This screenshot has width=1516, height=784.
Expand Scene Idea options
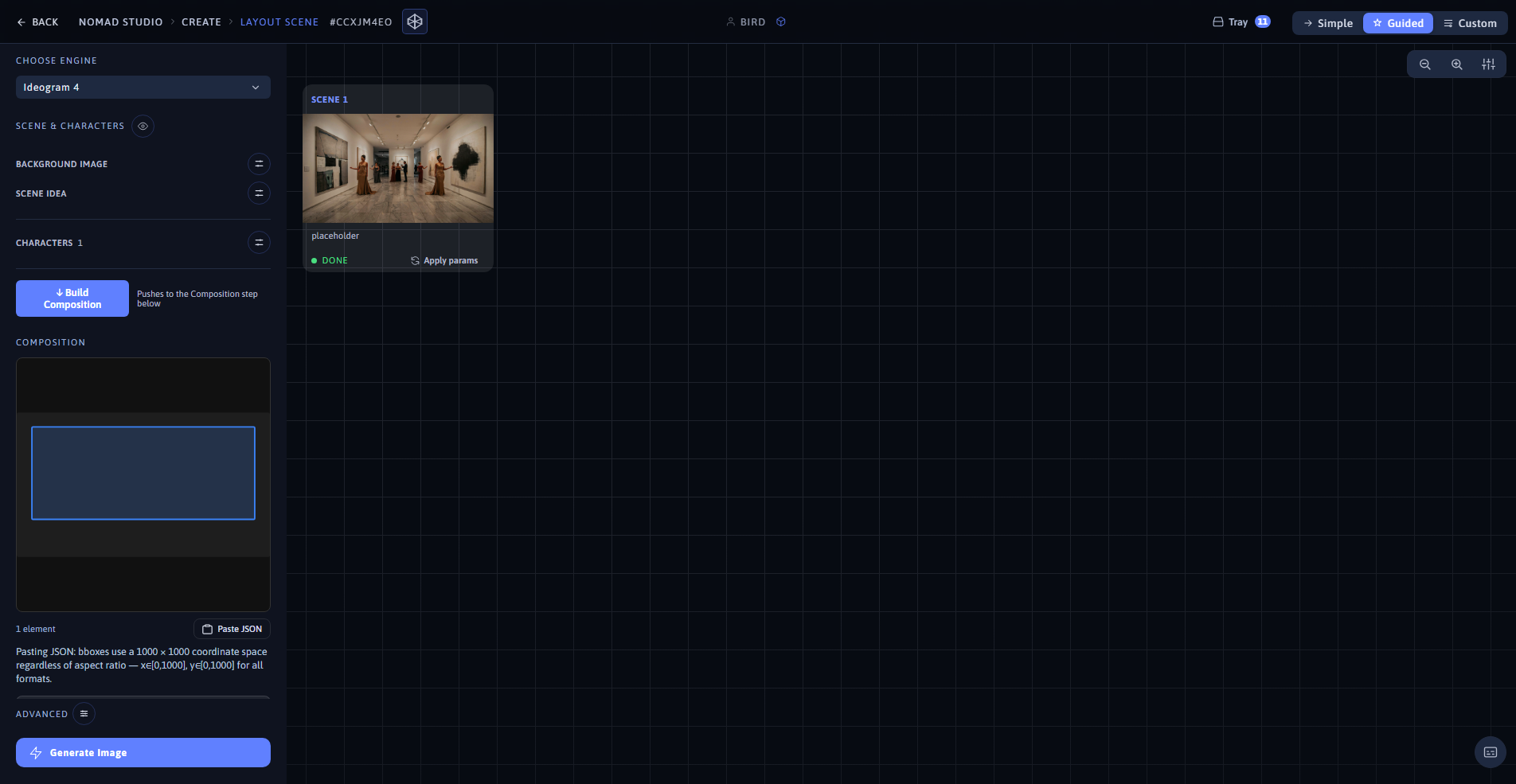(x=259, y=193)
